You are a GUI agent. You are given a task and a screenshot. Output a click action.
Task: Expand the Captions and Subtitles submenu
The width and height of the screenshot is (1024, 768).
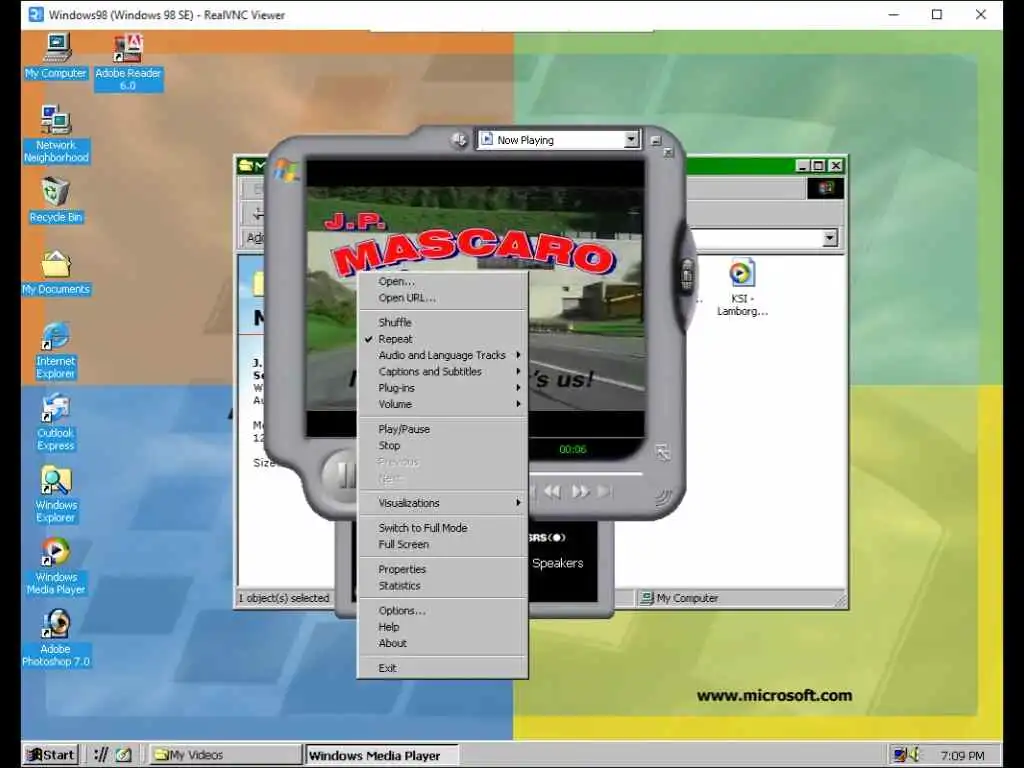click(443, 372)
